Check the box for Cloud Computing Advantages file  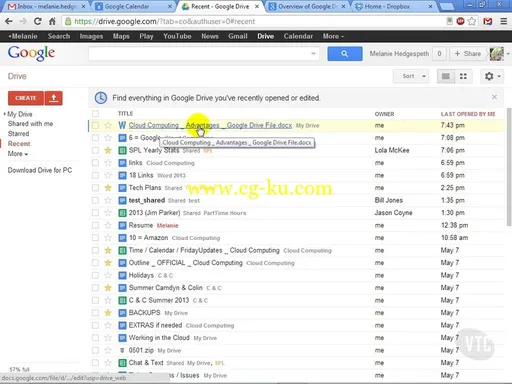pyautogui.click(x=95, y=125)
